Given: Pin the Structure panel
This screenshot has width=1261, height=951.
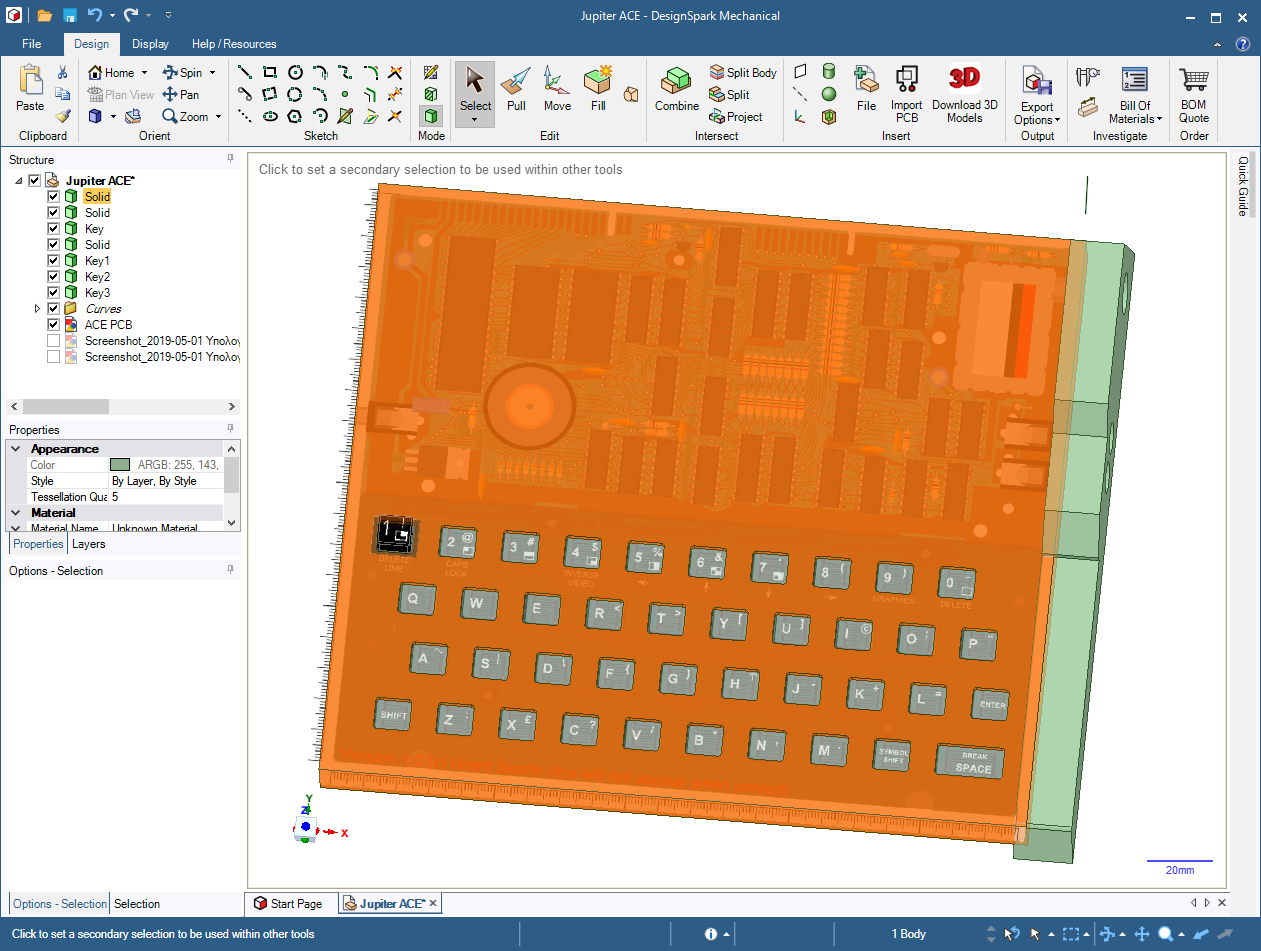Looking at the screenshot, I should 230,159.
